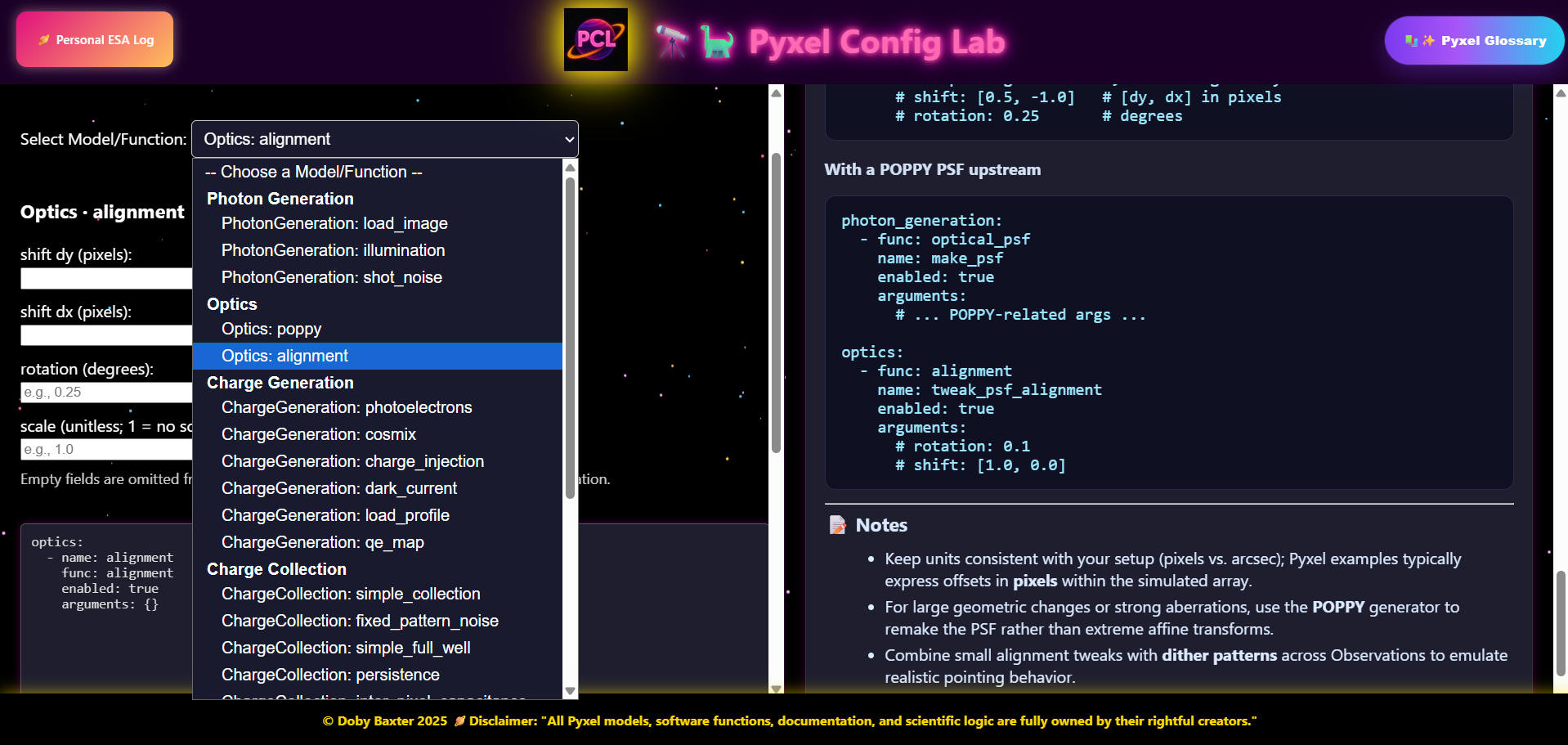Click dropdown list scroll down arrow

571,691
